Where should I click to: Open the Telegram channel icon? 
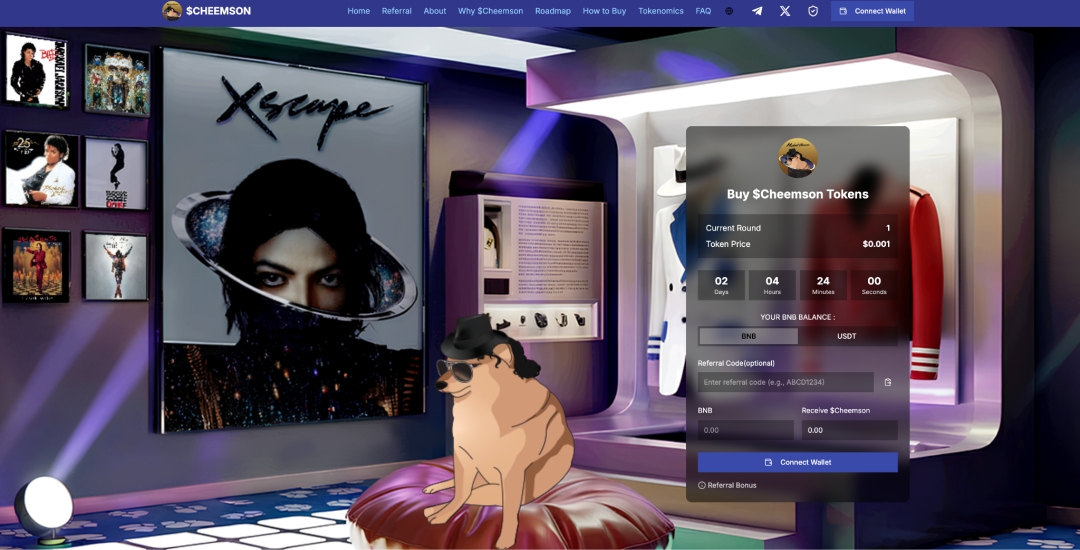[757, 11]
